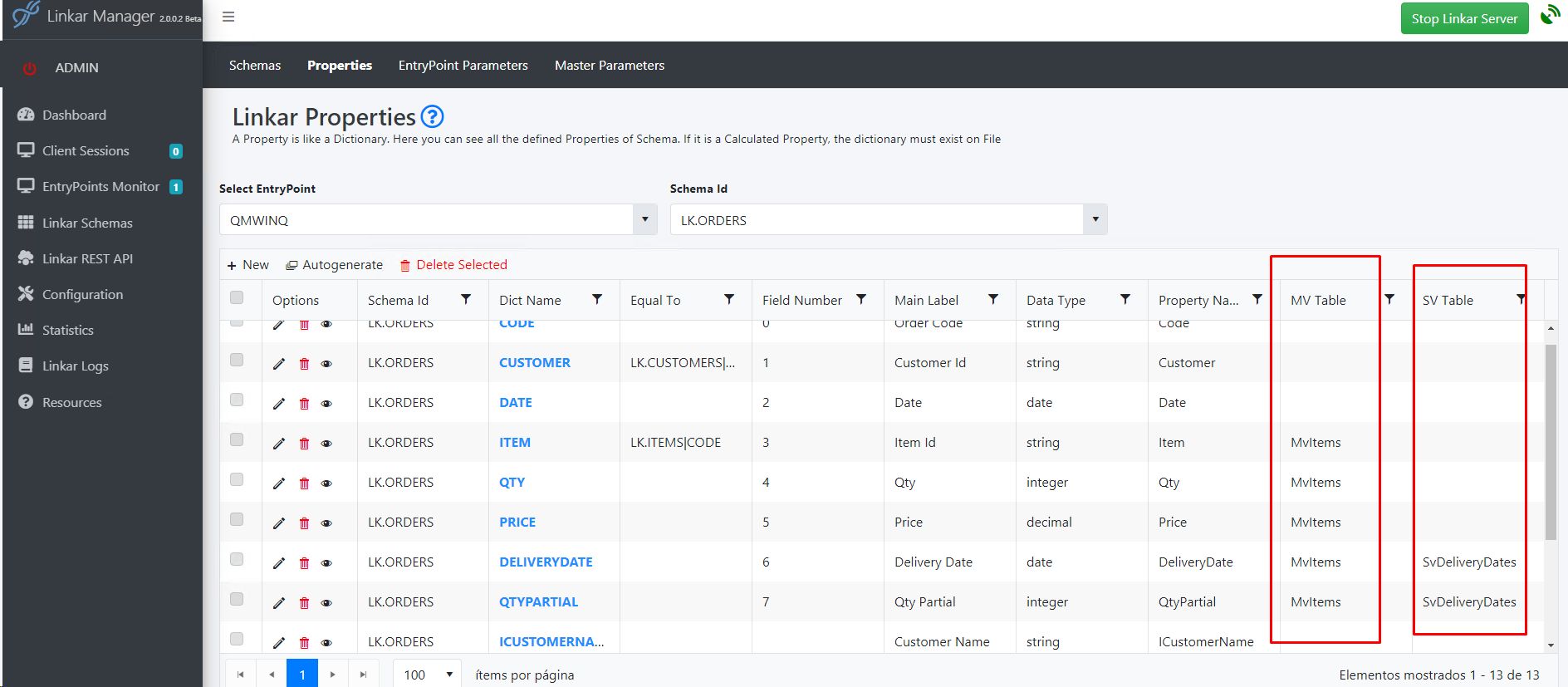The height and width of the screenshot is (687, 1568).
Task: Tick the DELIVERYDATE row checkbox
Action: click(237, 559)
